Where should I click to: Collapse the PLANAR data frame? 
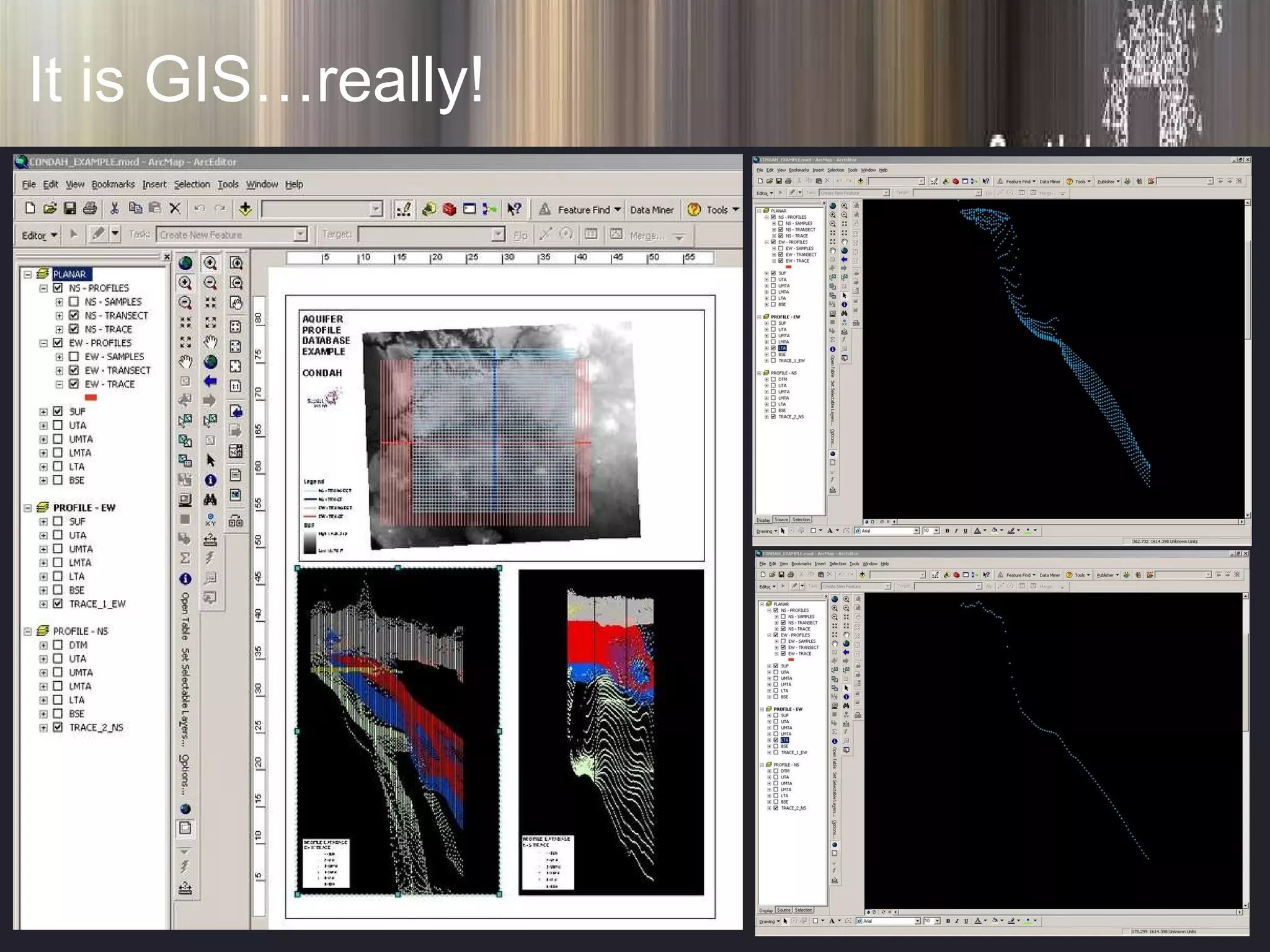(27, 274)
